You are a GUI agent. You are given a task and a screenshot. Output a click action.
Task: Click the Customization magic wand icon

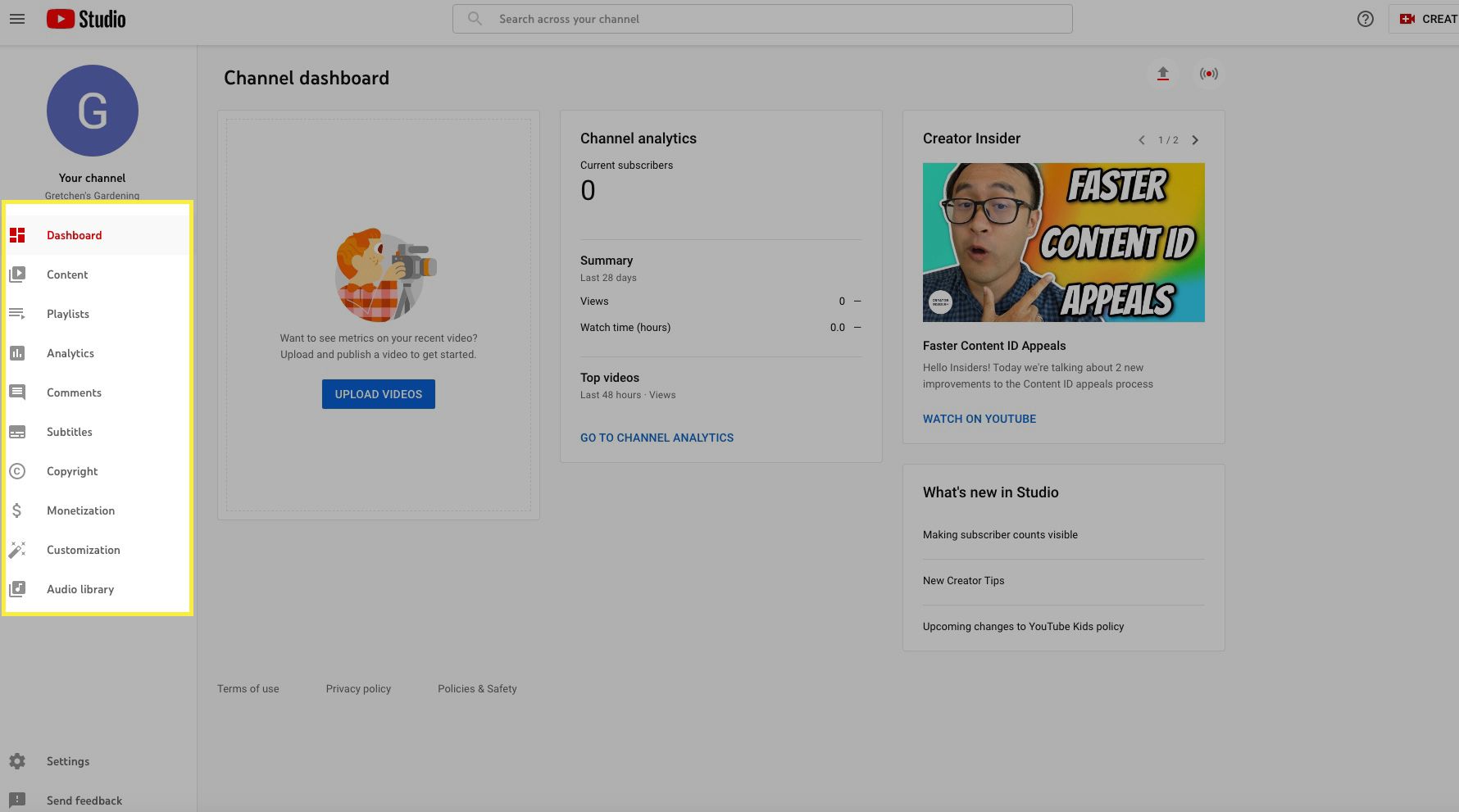(x=17, y=550)
